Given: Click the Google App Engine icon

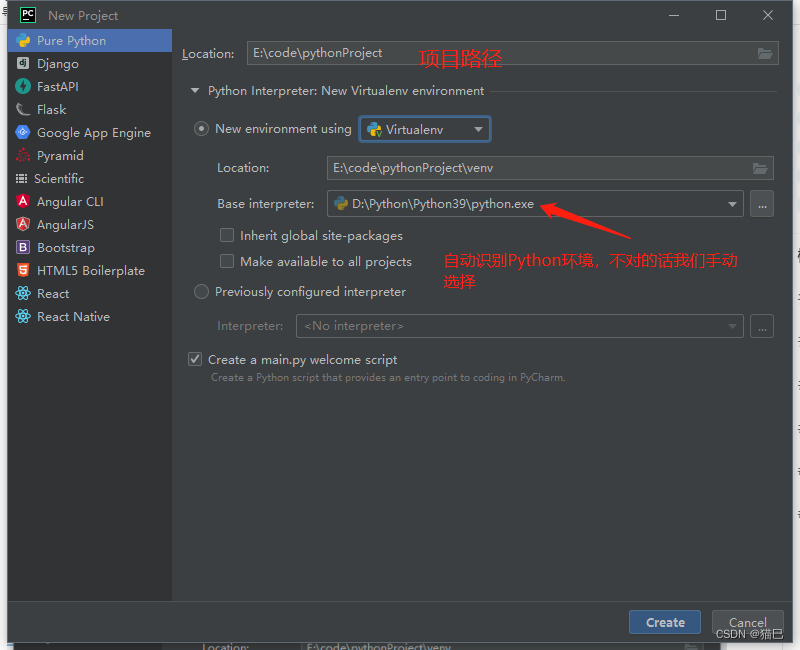Looking at the screenshot, I should (x=23, y=132).
